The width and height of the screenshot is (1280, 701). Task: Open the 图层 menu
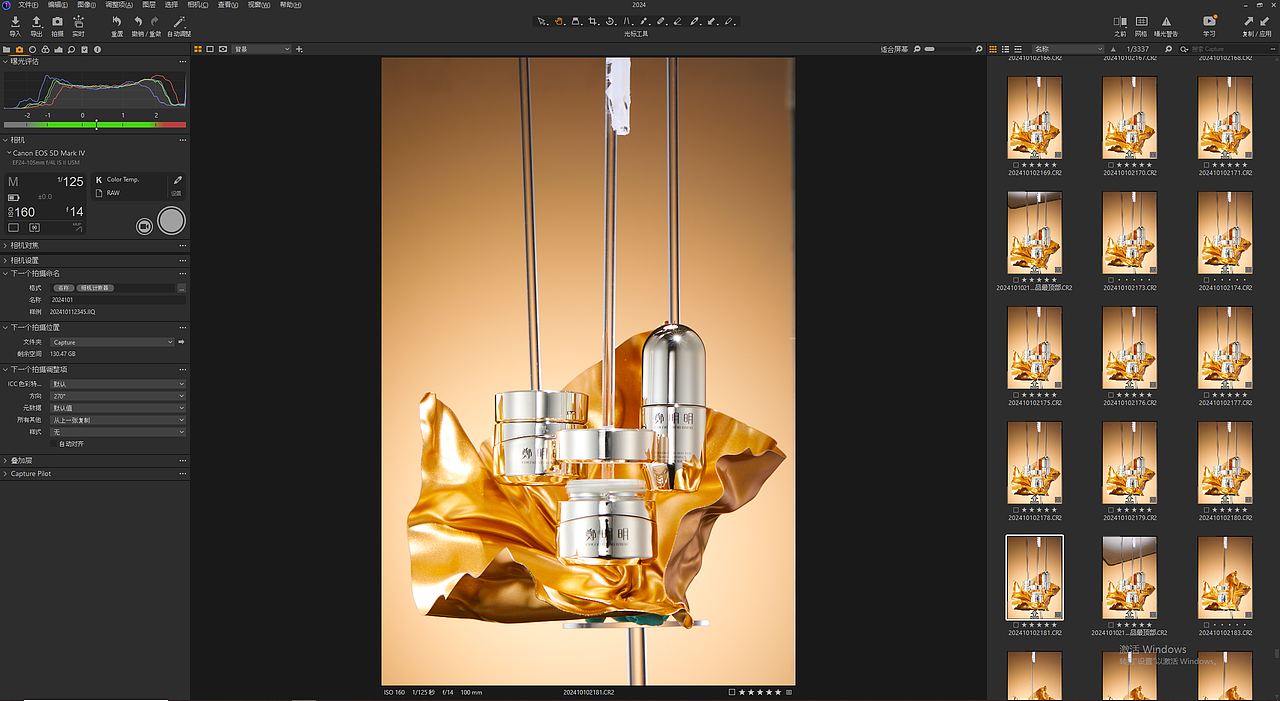pos(149,5)
